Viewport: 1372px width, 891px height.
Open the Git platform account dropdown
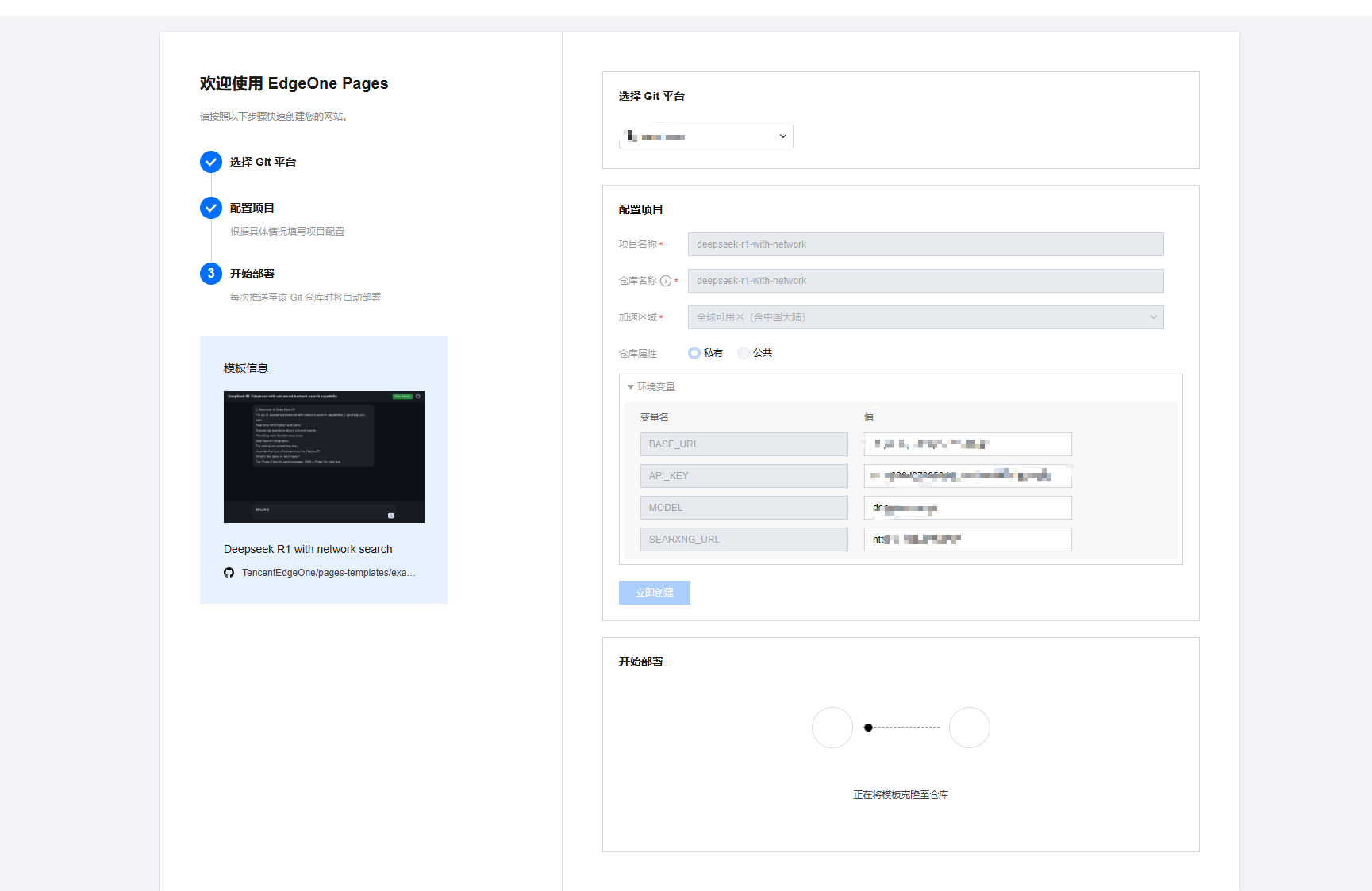[706, 136]
